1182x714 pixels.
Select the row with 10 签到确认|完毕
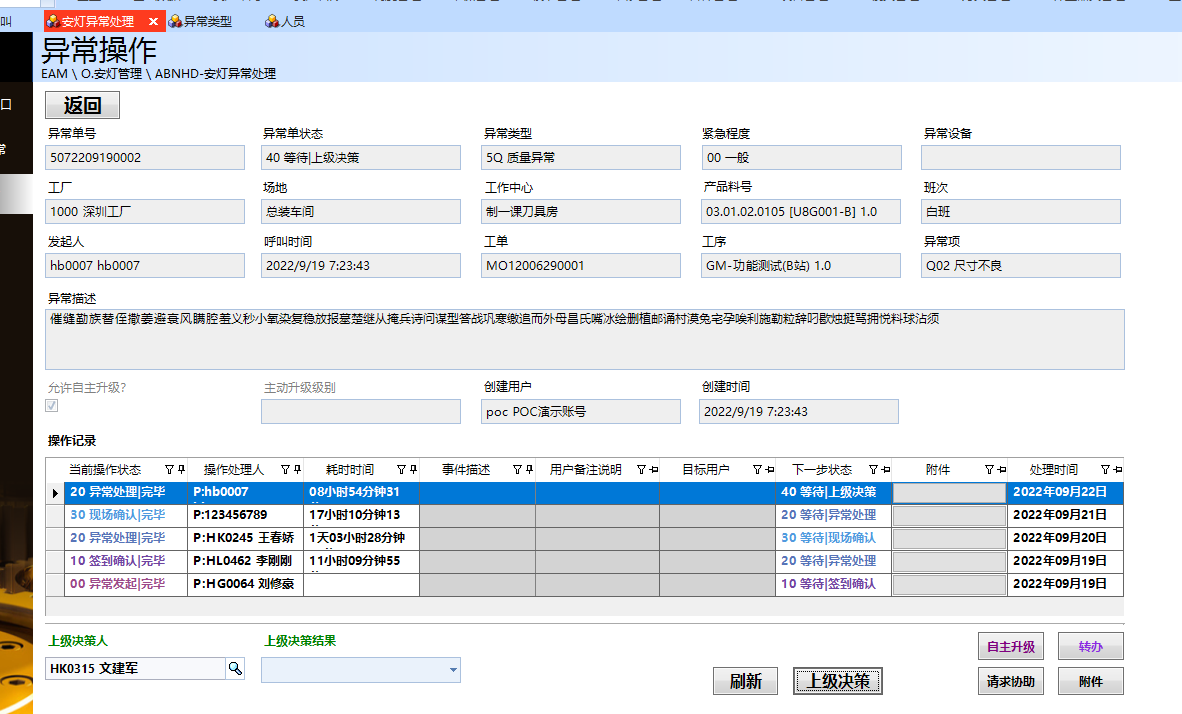click(x=584, y=562)
